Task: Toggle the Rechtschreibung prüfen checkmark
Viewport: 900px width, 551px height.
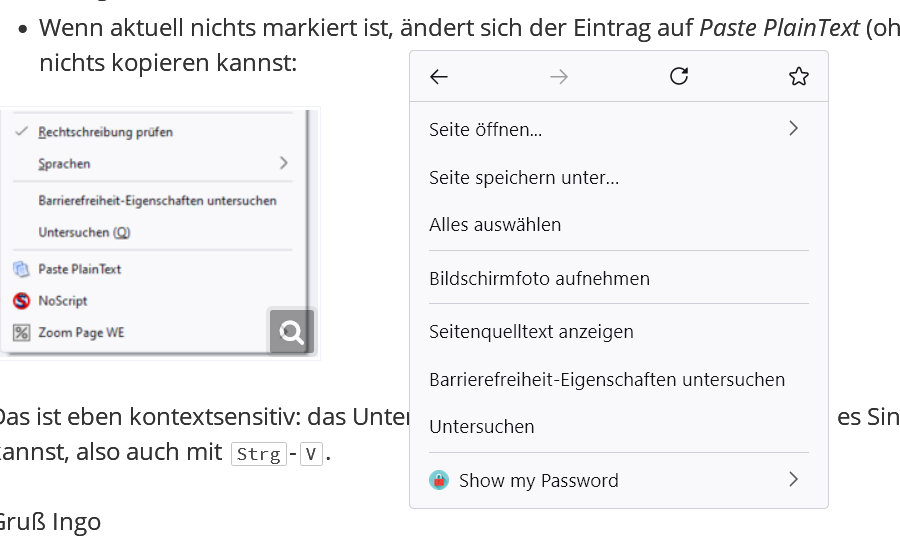Action: 22,131
